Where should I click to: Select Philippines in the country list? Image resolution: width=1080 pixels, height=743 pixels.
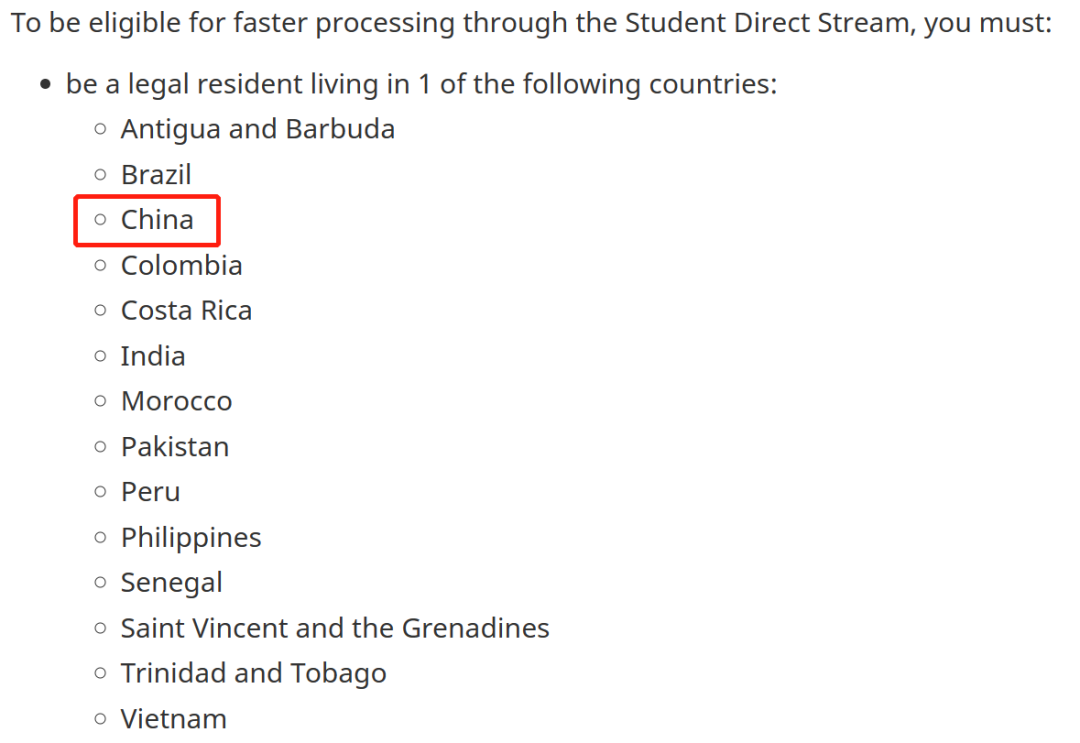tap(191, 538)
